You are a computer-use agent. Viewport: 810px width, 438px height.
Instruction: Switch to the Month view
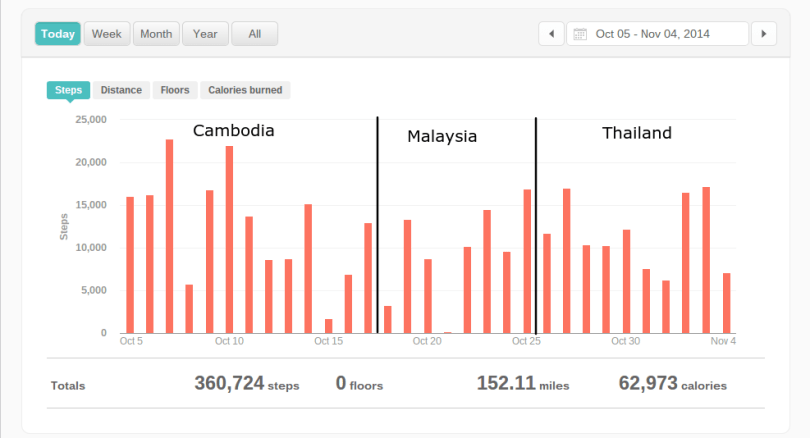pyautogui.click(x=155, y=34)
